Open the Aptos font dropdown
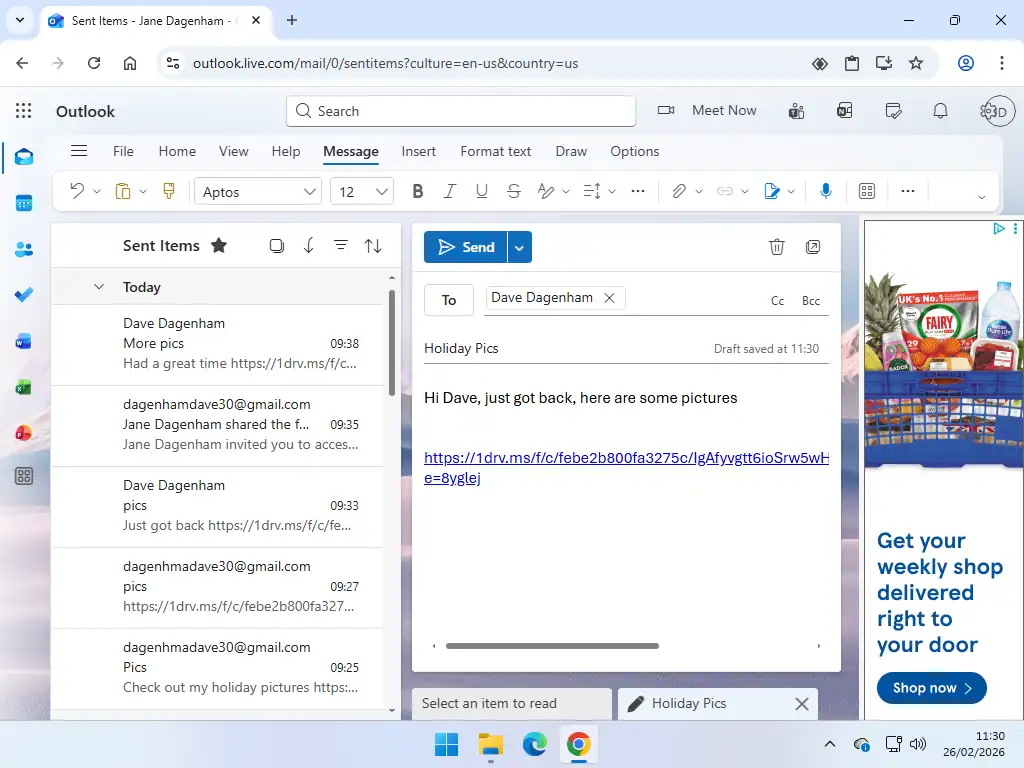1024x768 pixels. (x=257, y=190)
